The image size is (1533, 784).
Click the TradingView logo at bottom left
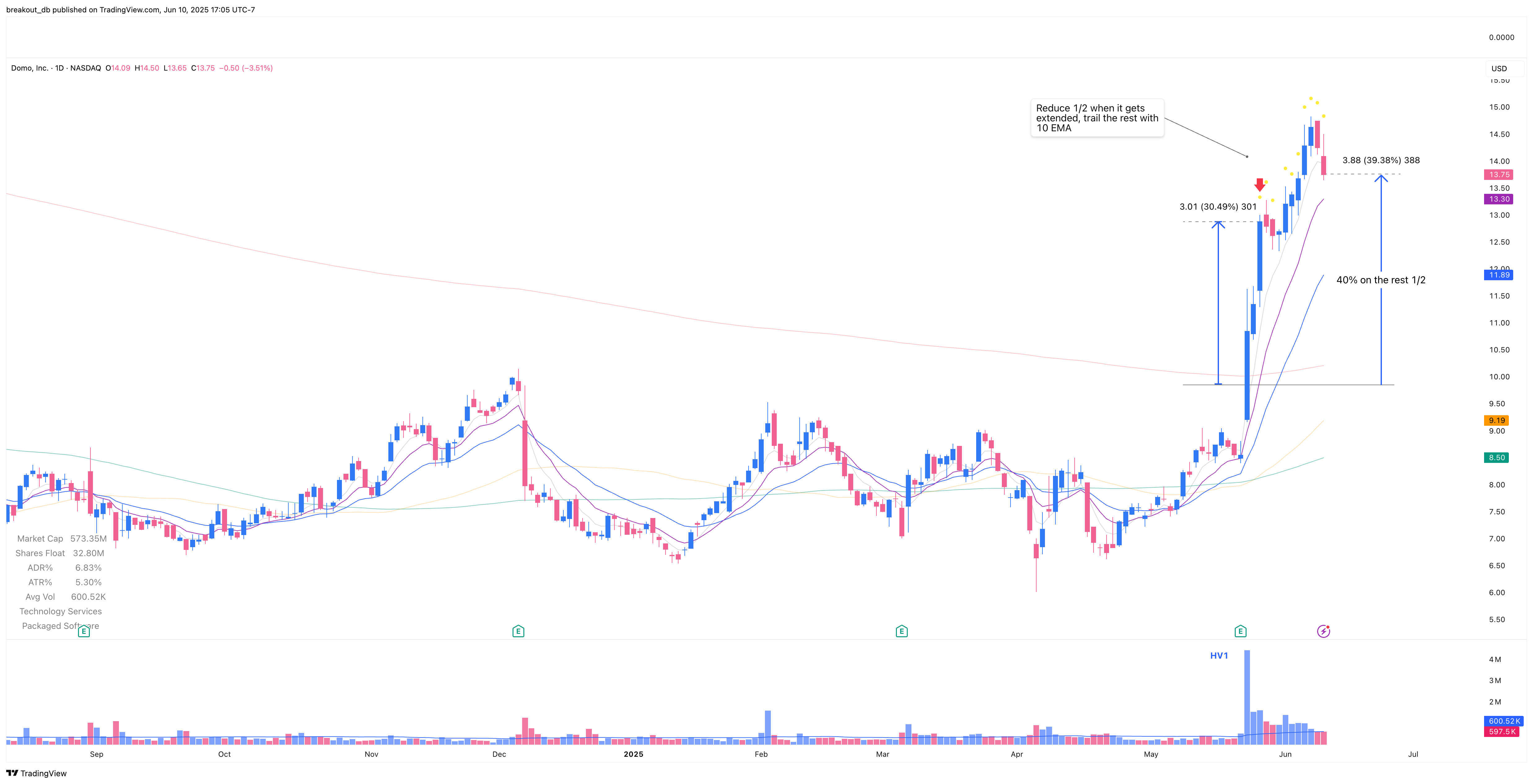[36, 773]
